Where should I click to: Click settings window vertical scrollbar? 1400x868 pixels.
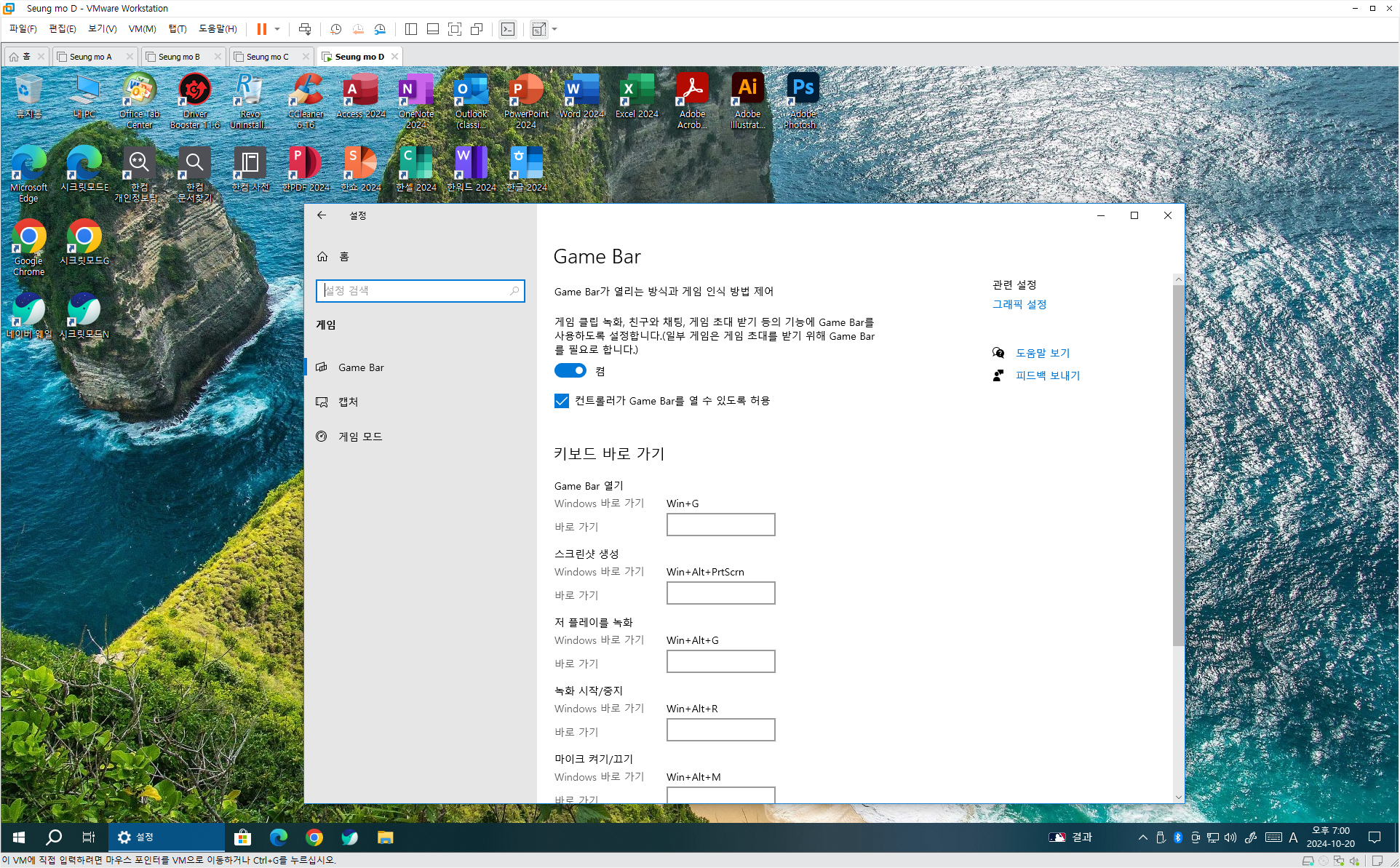(1178, 466)
